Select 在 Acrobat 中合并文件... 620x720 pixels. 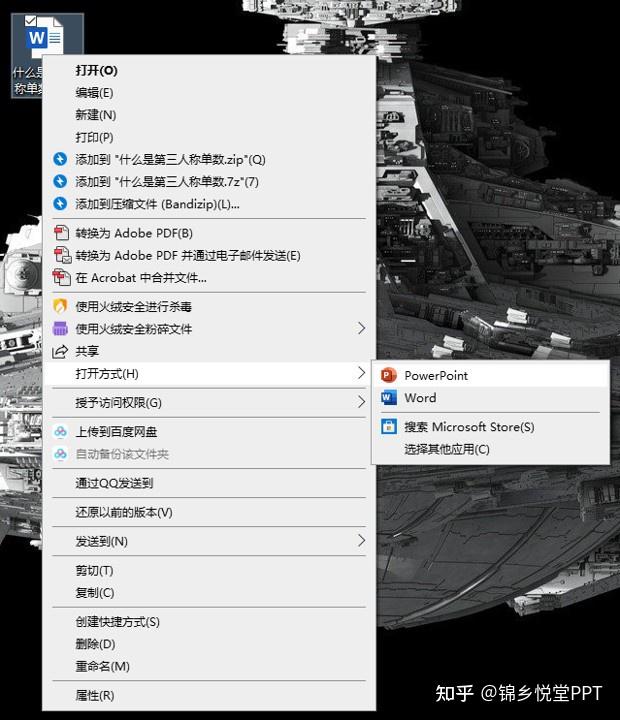tap(209, 277)
